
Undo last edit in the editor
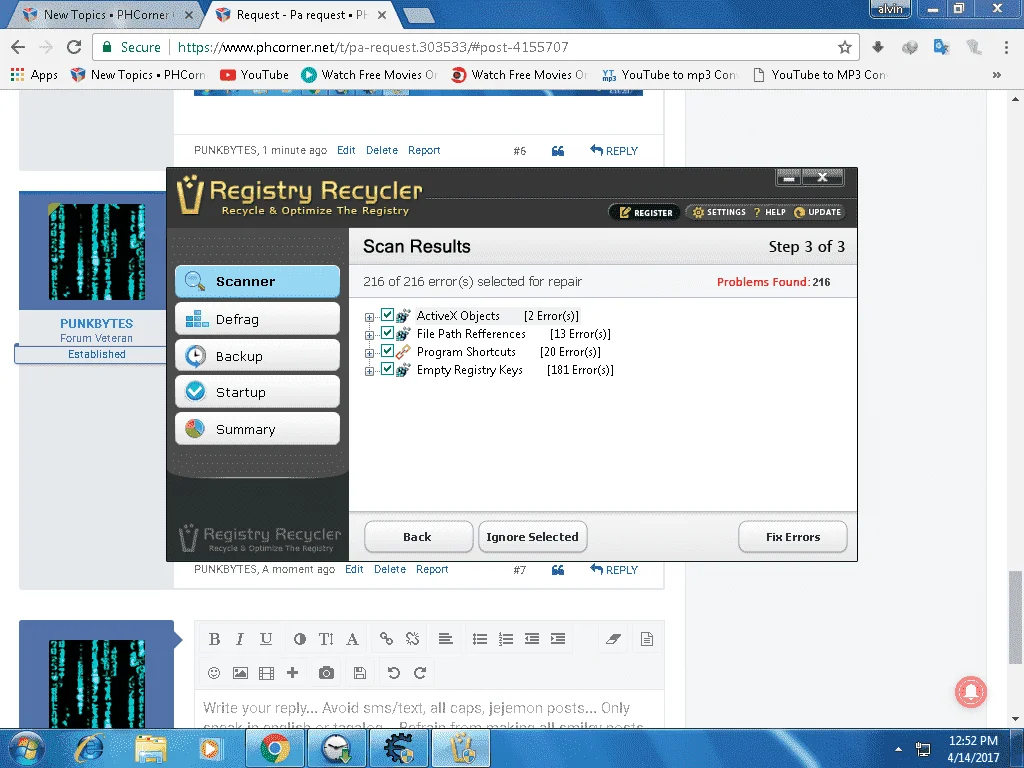click(393, 673)
